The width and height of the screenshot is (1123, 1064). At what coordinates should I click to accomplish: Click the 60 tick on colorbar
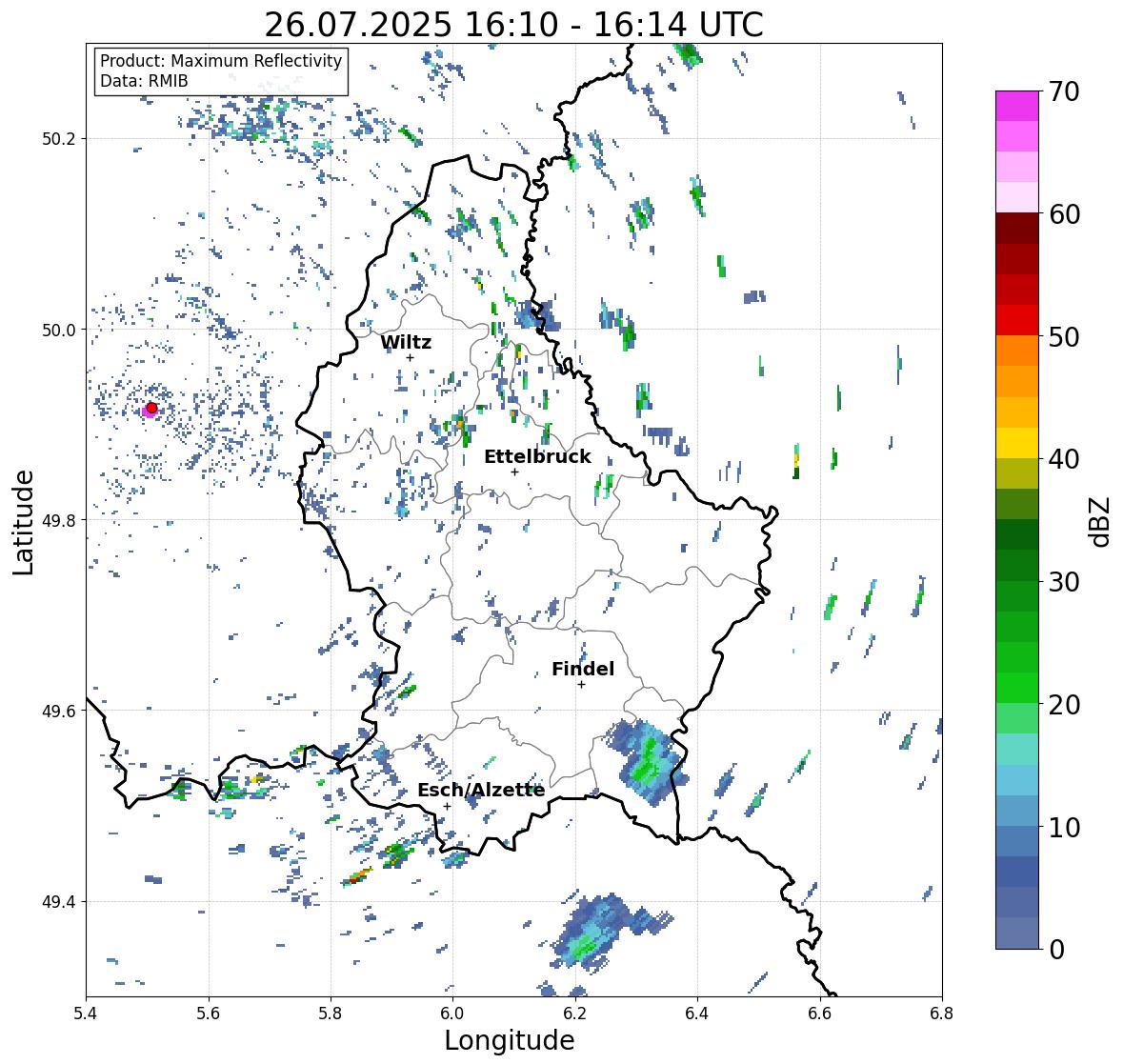point(1064,214)
